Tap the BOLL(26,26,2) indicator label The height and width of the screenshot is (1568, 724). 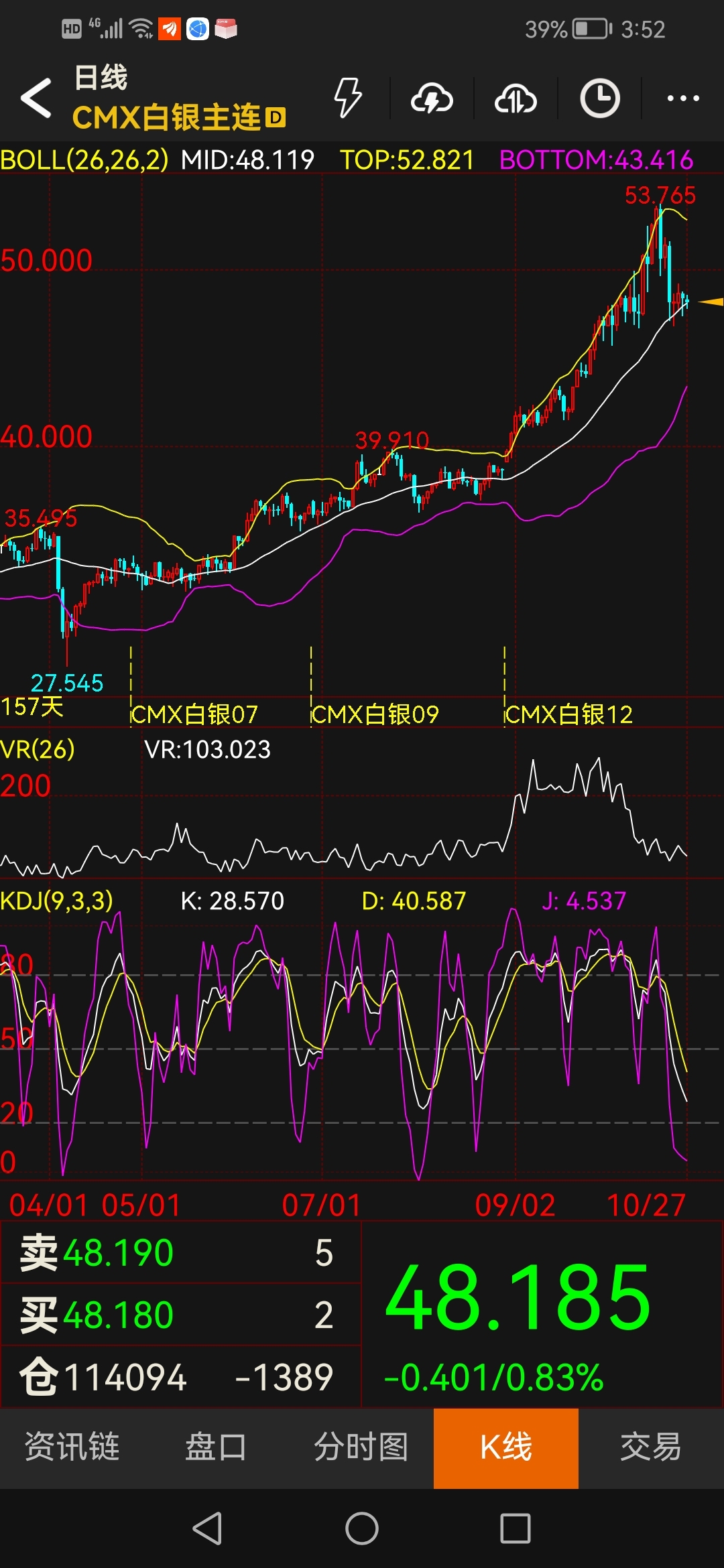point(84,160)
